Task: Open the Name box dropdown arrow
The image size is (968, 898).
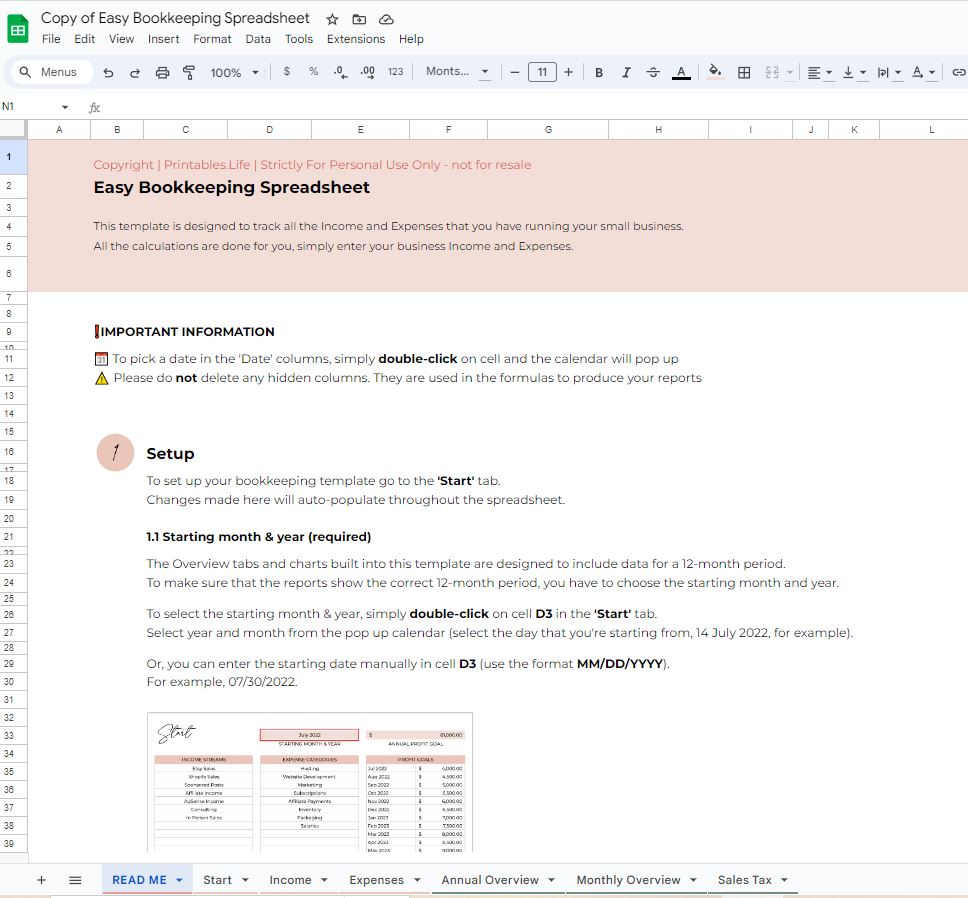Action: coord(65,107)
